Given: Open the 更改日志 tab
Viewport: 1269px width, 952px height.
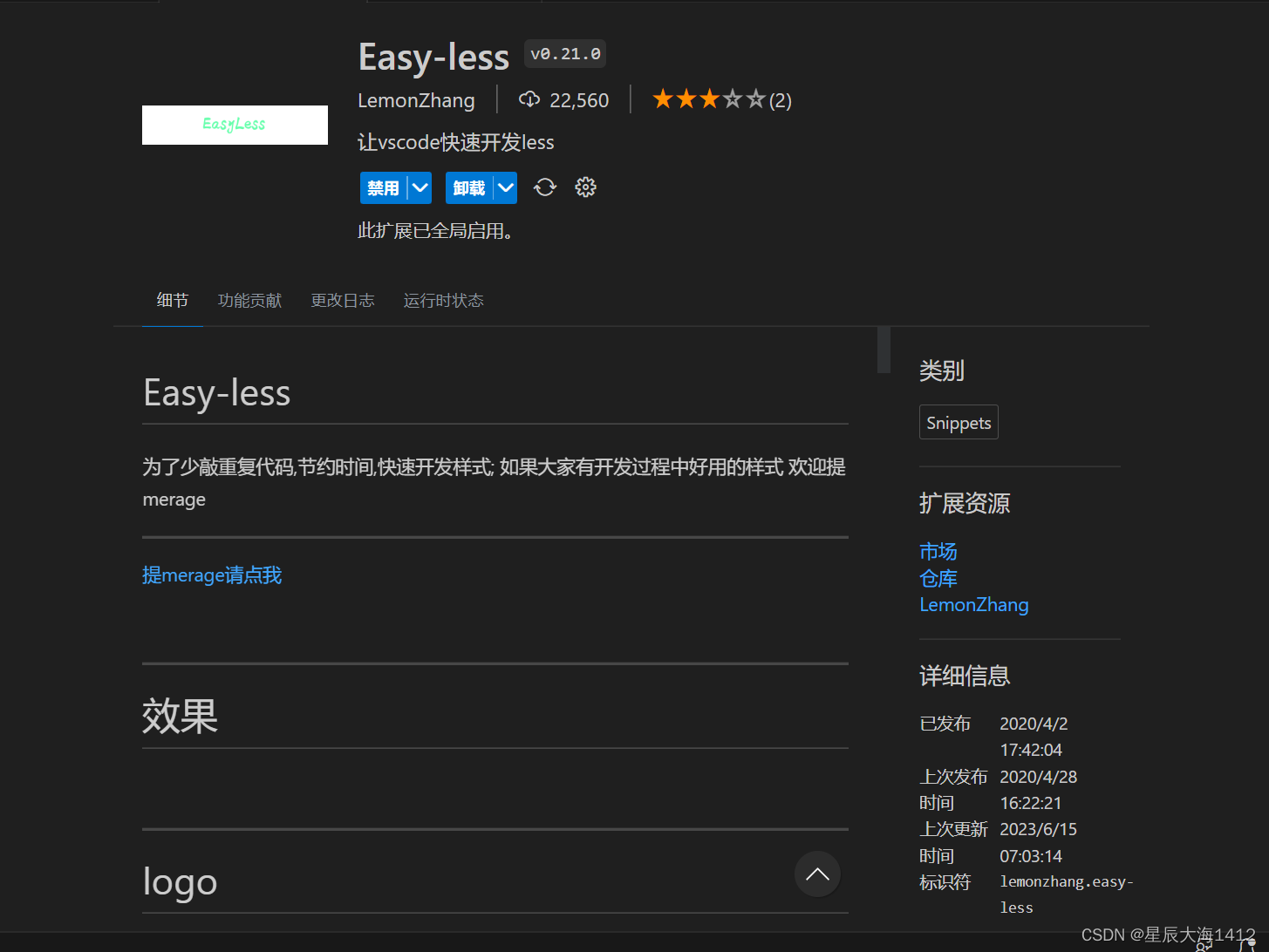Looking at the screenshot, I should click(x=343, y=300).
